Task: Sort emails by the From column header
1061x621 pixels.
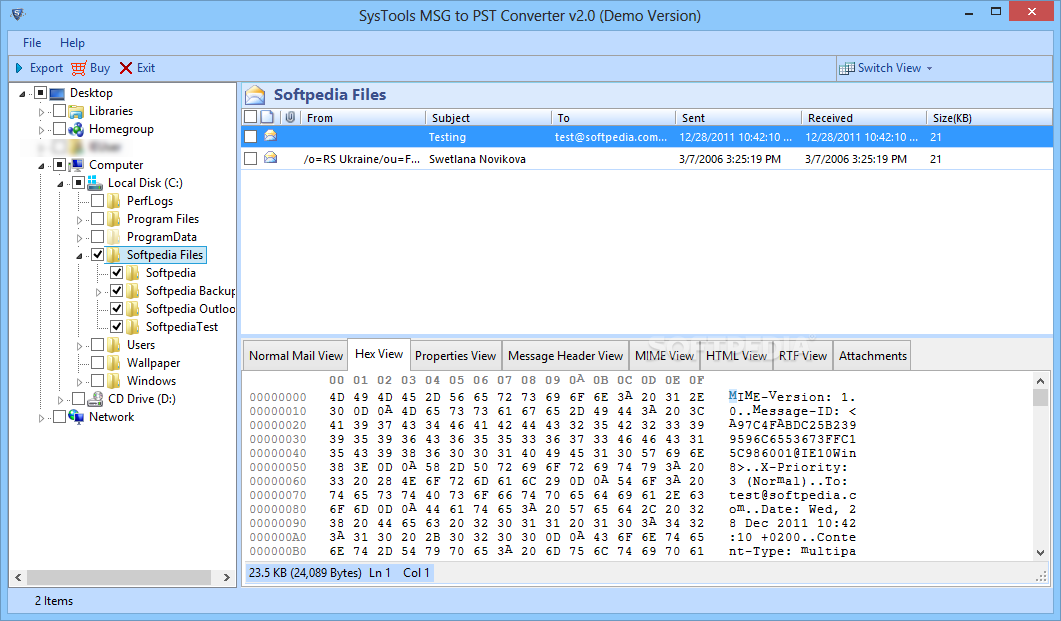Action: coord(362,118)
